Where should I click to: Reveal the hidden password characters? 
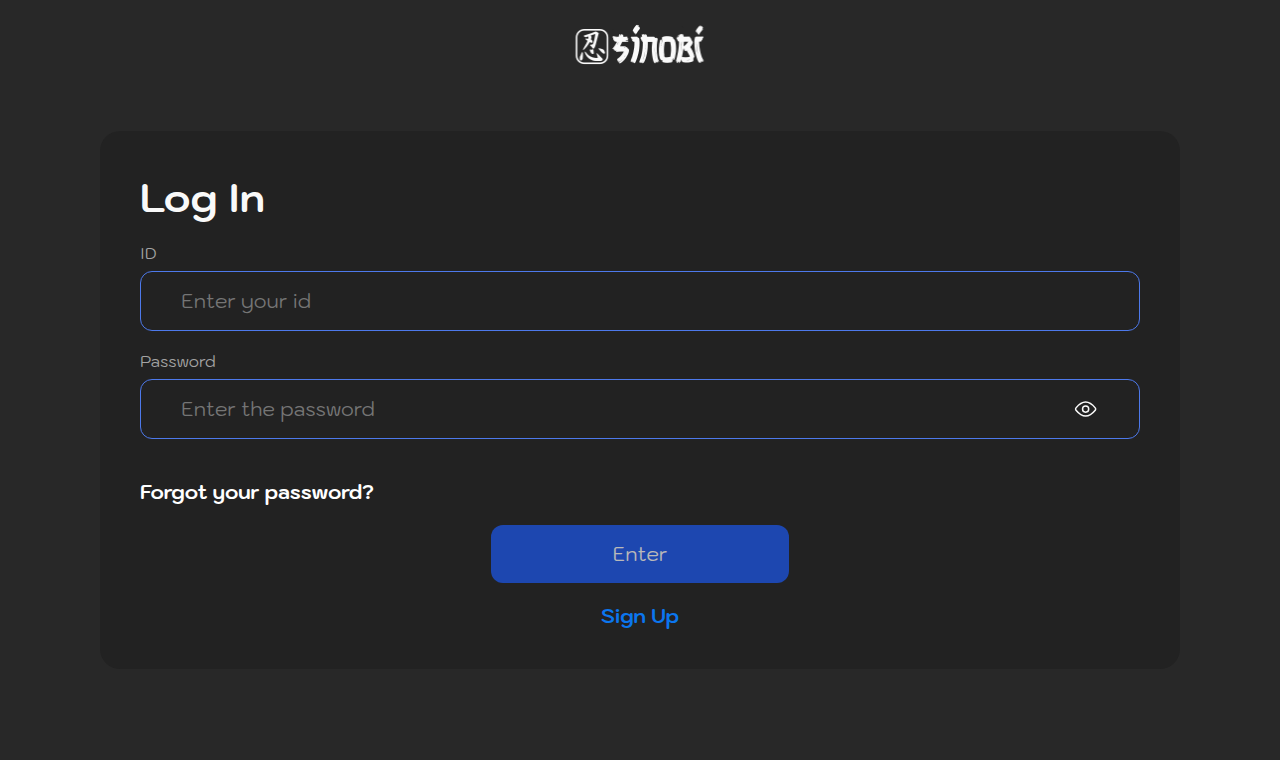pos(1085,409)
